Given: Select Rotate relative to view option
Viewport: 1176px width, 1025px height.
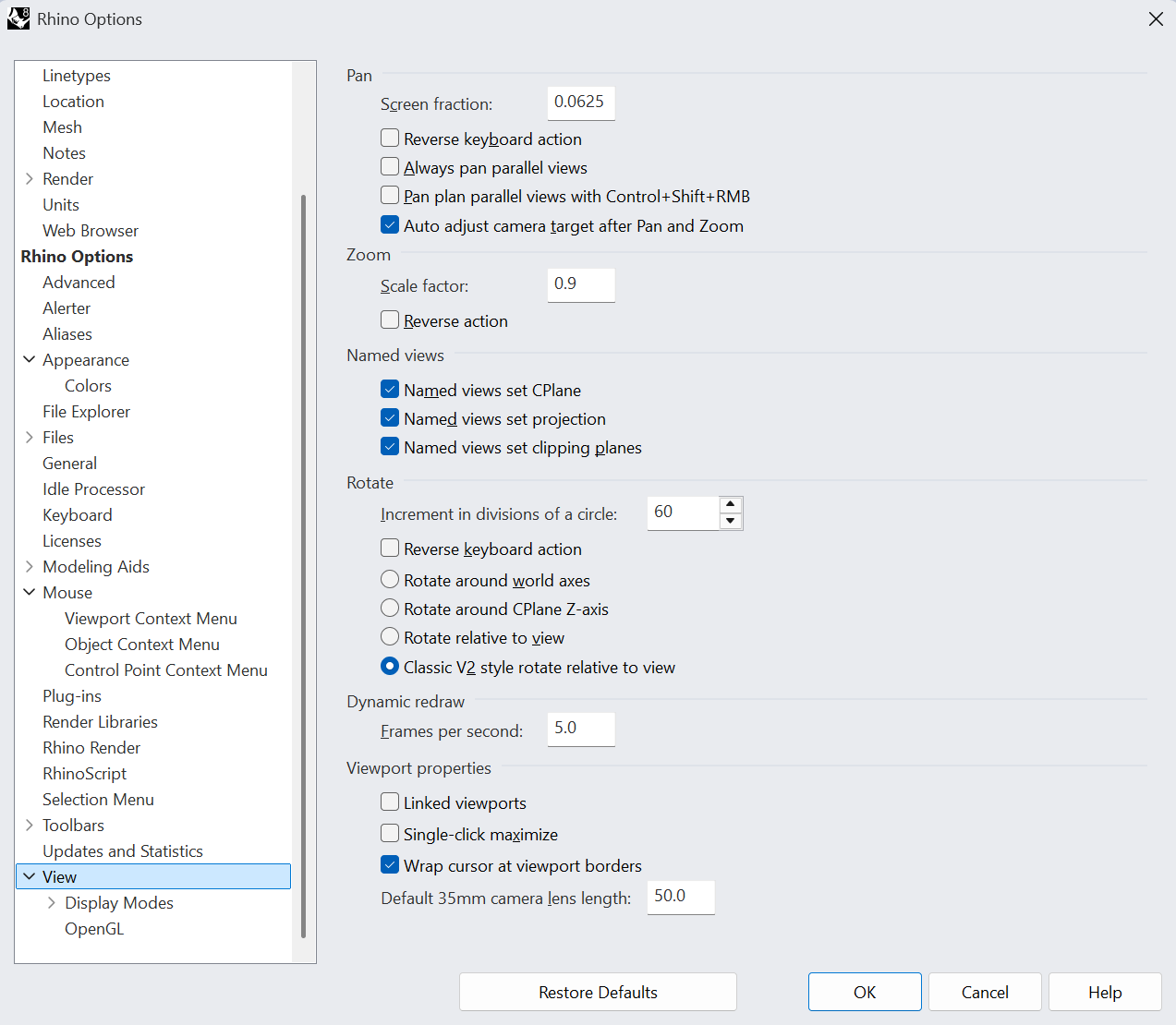Looking at the screenshot, I should tap(390, 637).
